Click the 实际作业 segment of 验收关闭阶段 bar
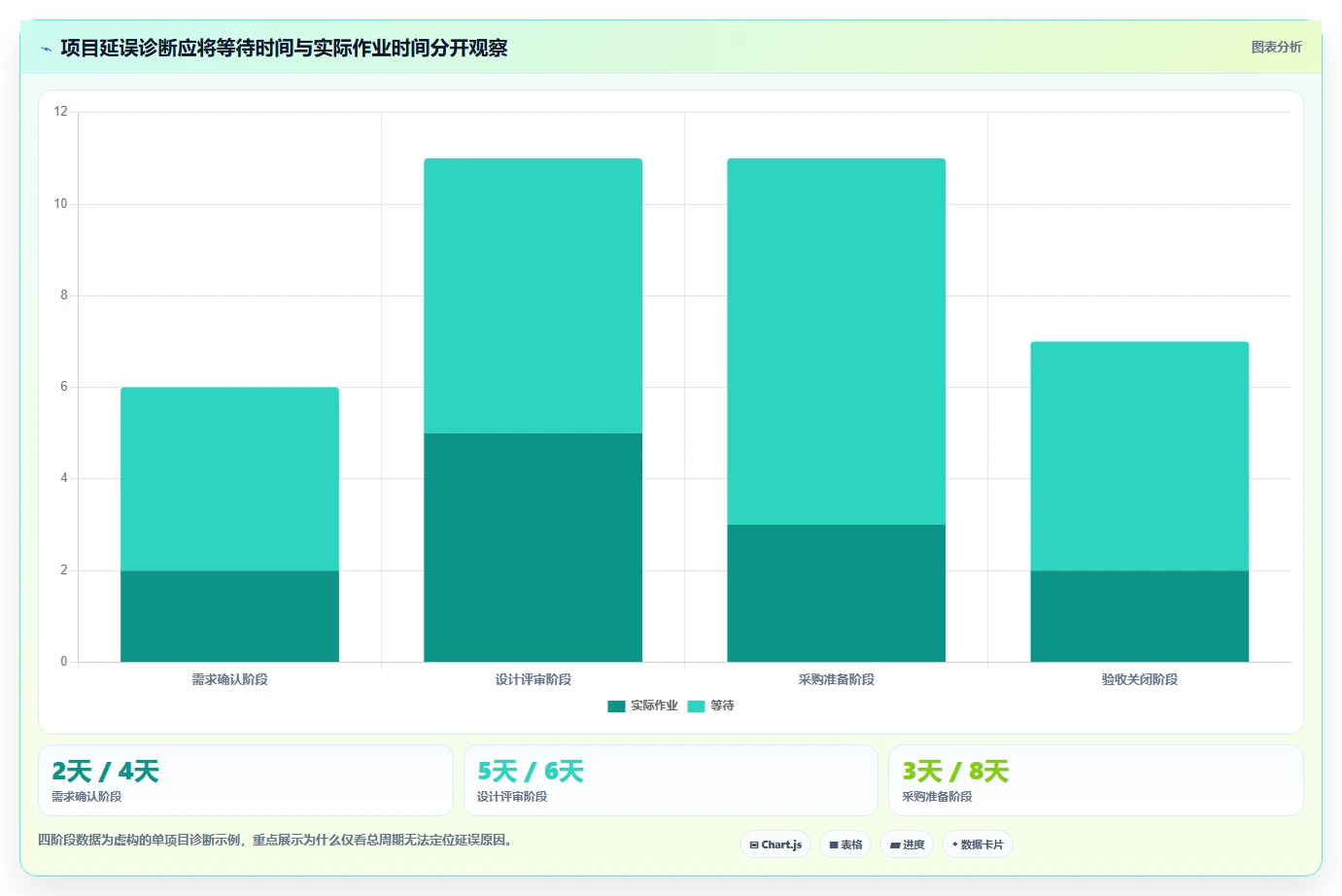The image size is (1342, 896). pyautogui.click(x=1139, y=616)
